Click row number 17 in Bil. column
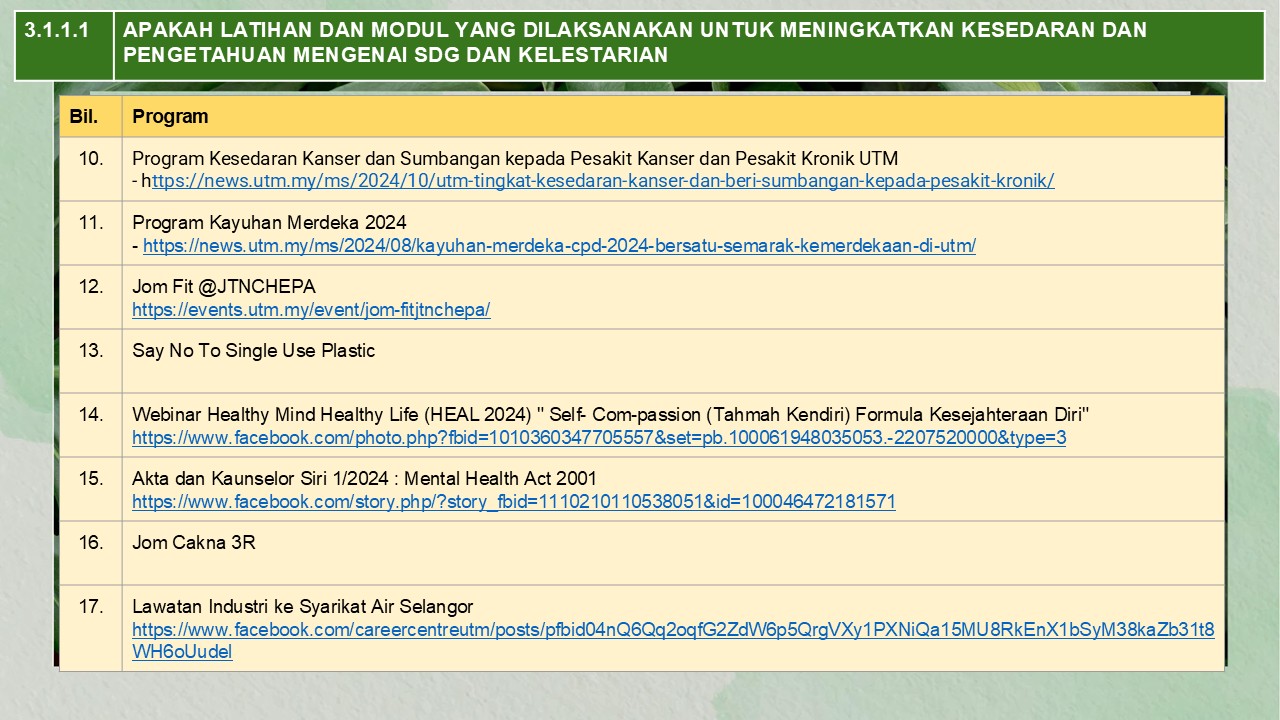 coord(91,606)
